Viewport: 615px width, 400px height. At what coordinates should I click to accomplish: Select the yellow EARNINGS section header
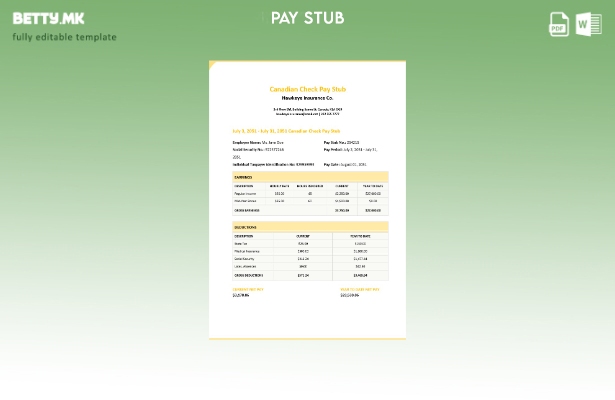tap(309, 177)
